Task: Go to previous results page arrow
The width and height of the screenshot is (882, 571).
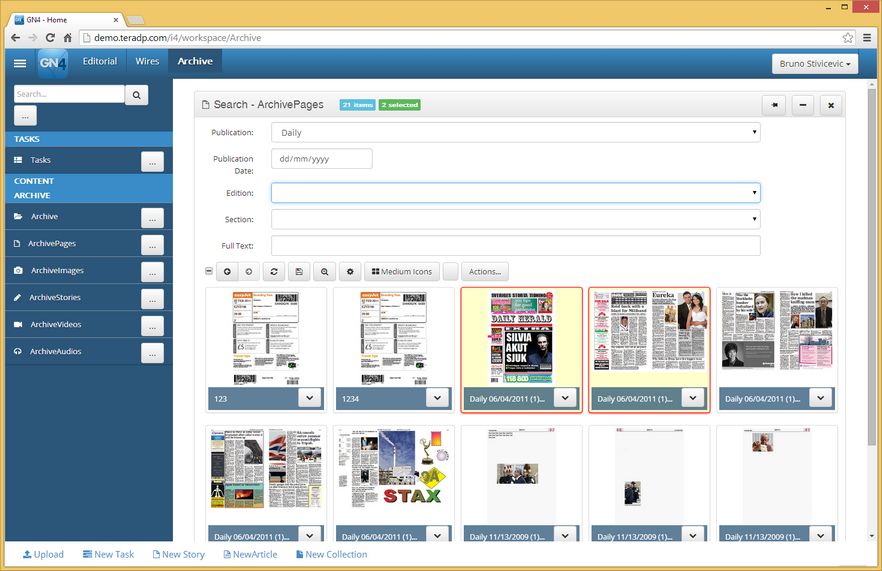Action: [x=227, y=272]
